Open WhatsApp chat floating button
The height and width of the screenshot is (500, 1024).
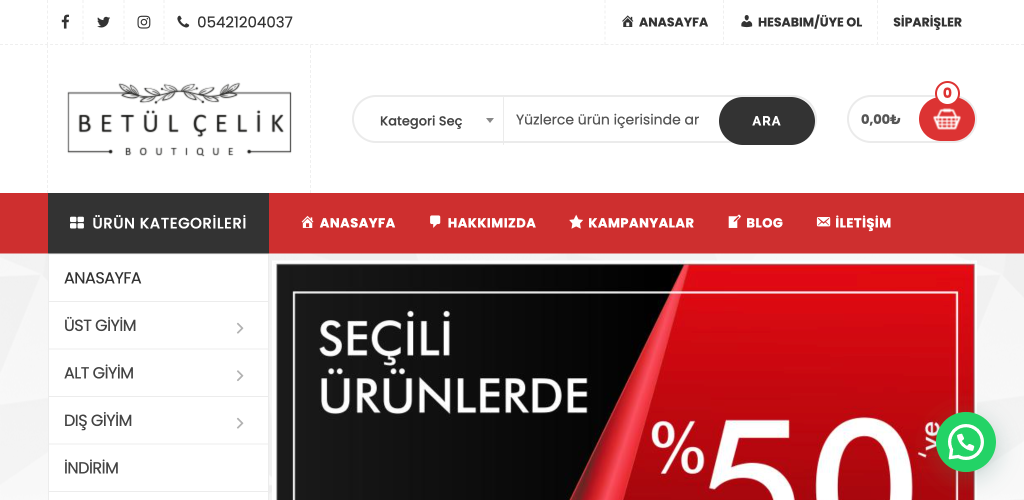pyautogui.click(x=965, y=442)
